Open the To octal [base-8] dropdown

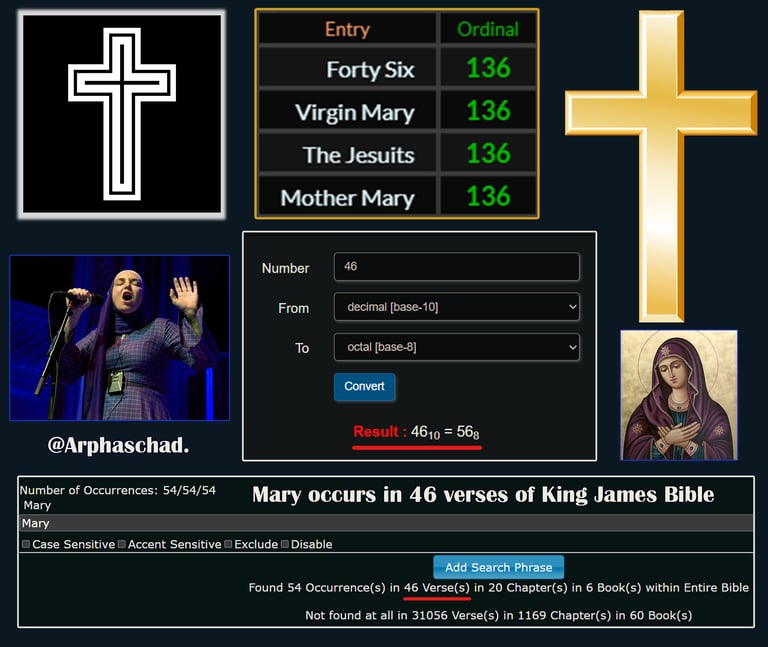[x=456, y=347]
